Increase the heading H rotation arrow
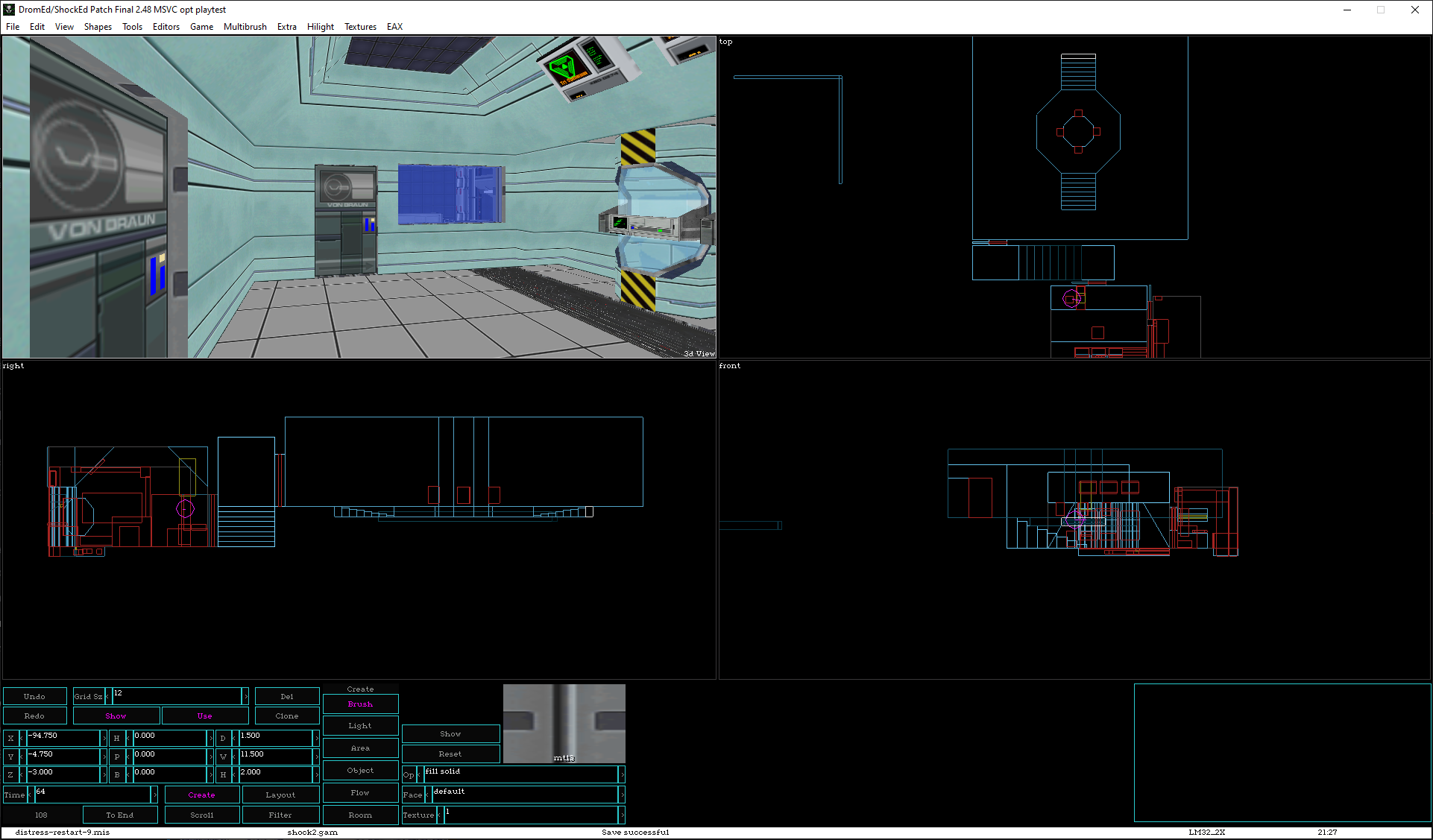Viewport: 1433px width, 840px height. 210,738
